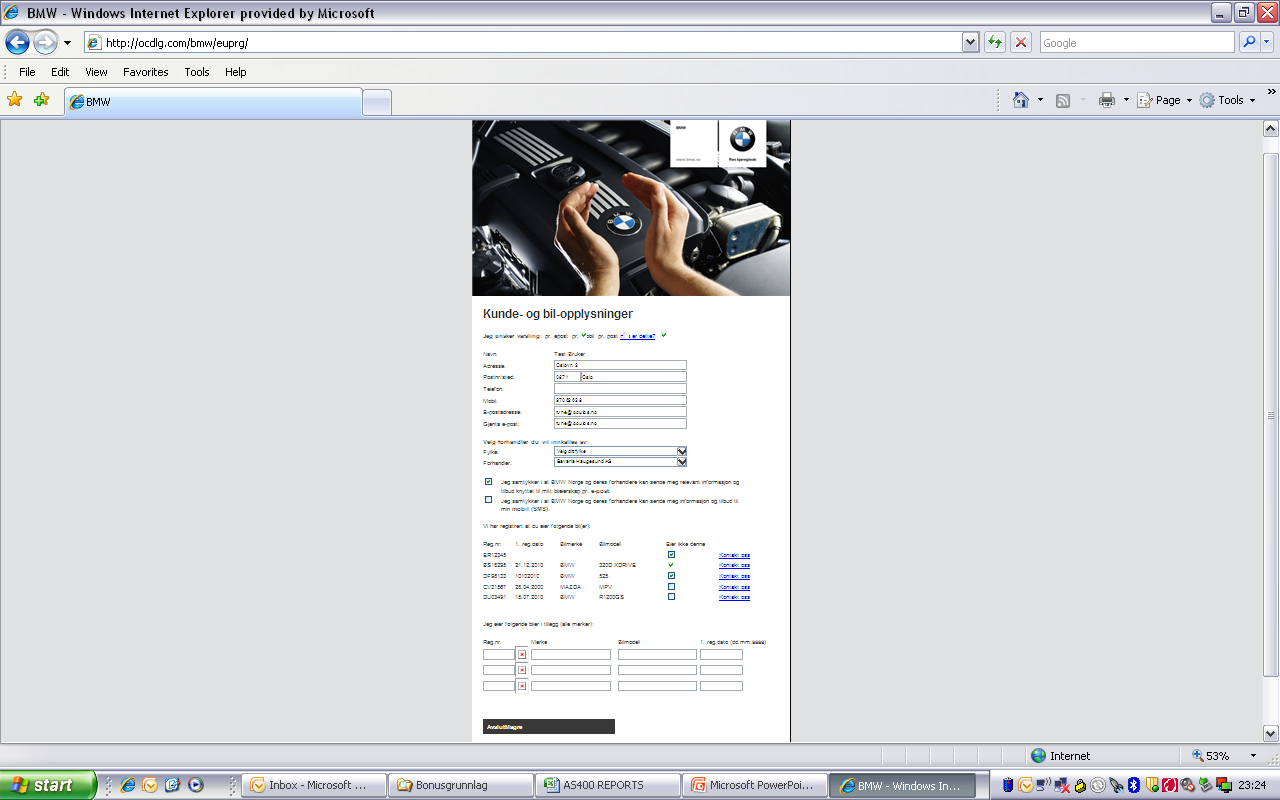Viewport: 1280px width, 800px height.
Task: Open the Tools gear toolbar menu
Action: click(1227, 100)
